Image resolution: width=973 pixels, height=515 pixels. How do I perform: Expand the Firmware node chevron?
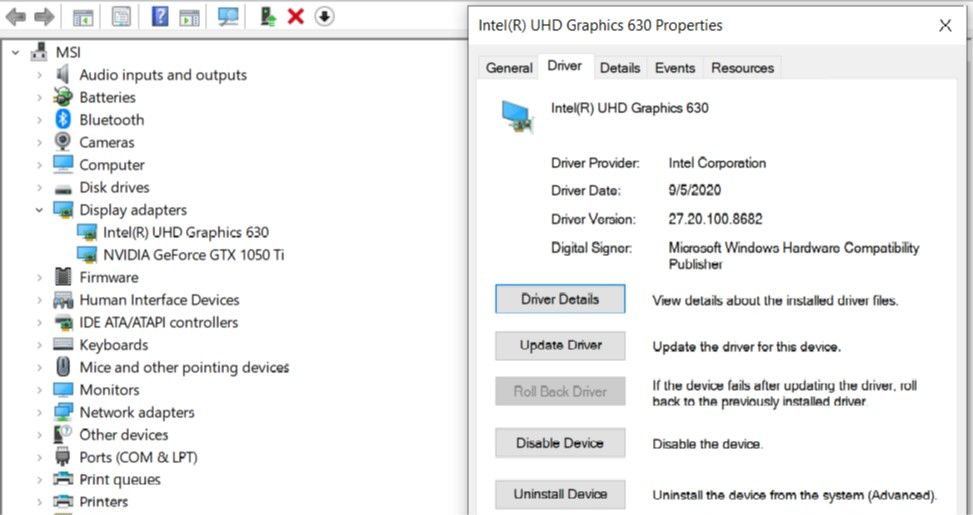[x=39, y=277]
